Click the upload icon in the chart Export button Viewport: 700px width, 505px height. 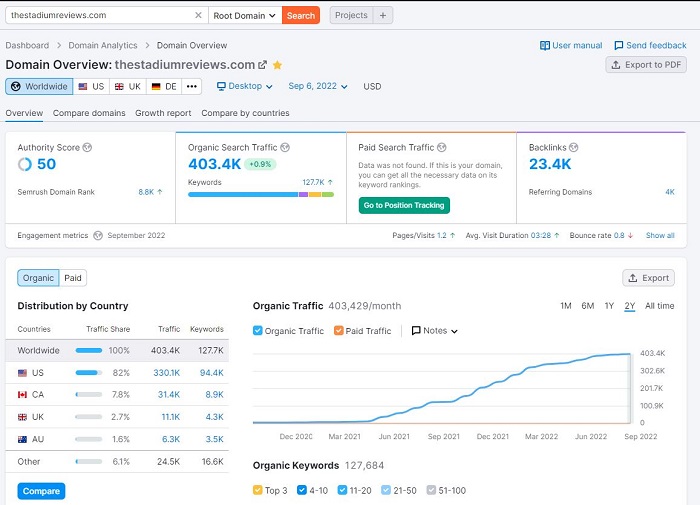click(x=633, y=278)
